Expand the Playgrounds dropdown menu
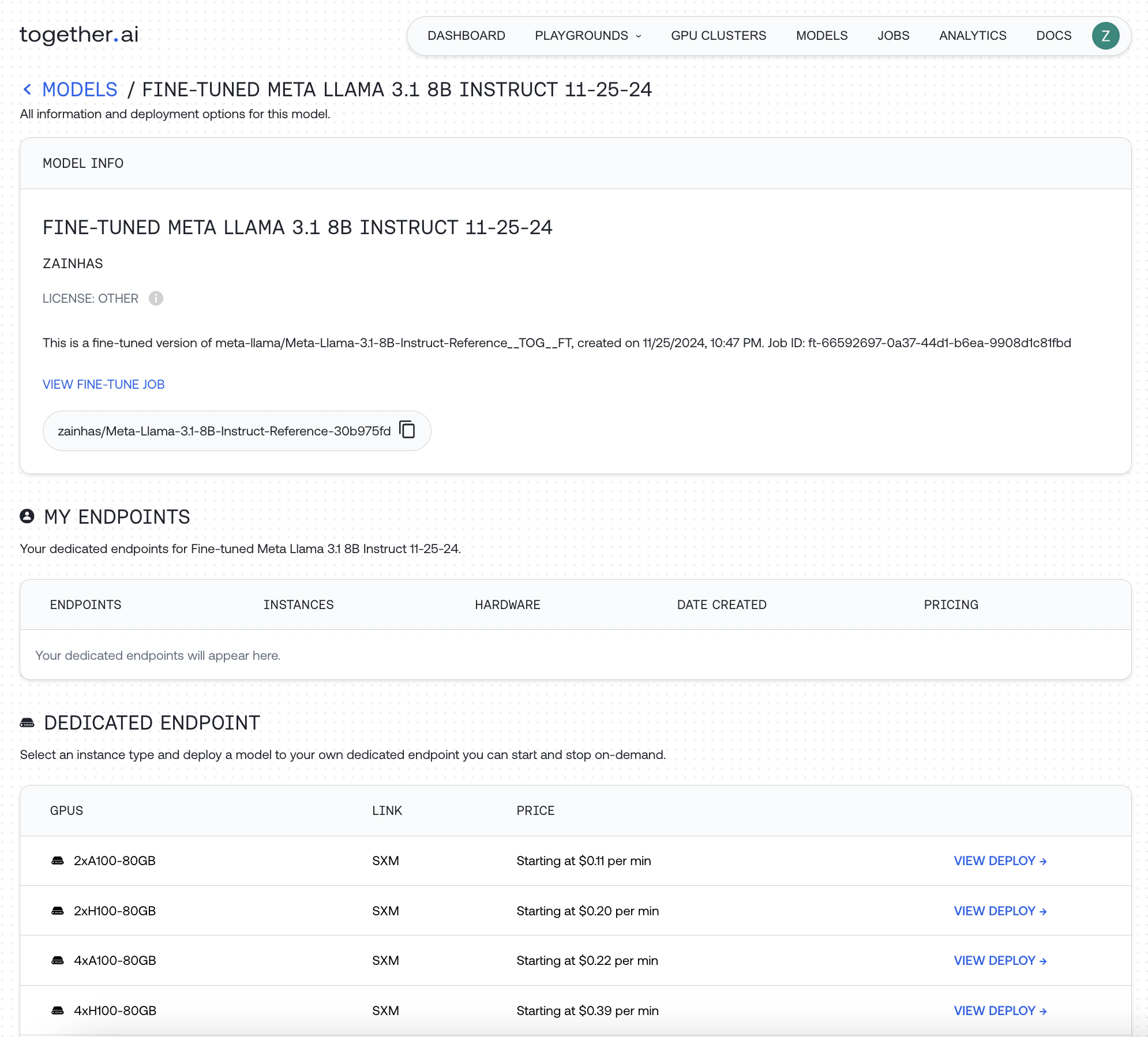The width and height of the screenshot is (1148, 1037). [587, 36]
